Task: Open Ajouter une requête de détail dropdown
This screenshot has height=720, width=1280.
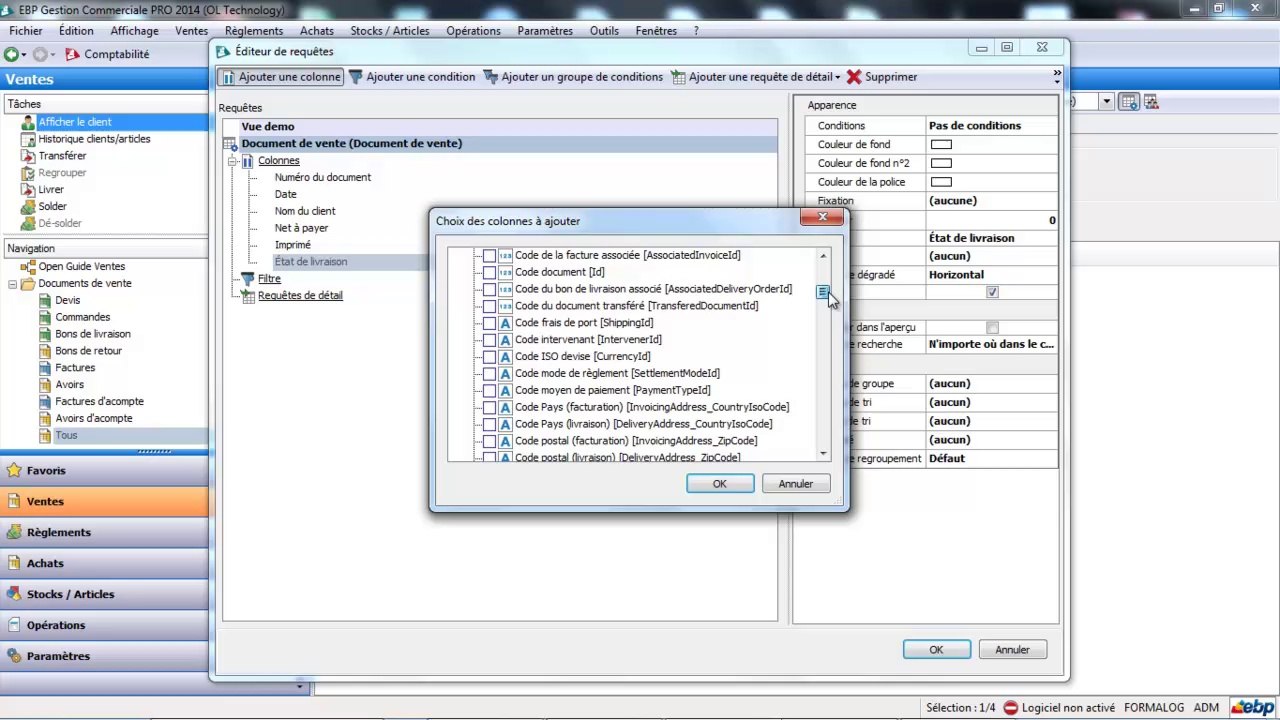Action: [x=838, y=77]
